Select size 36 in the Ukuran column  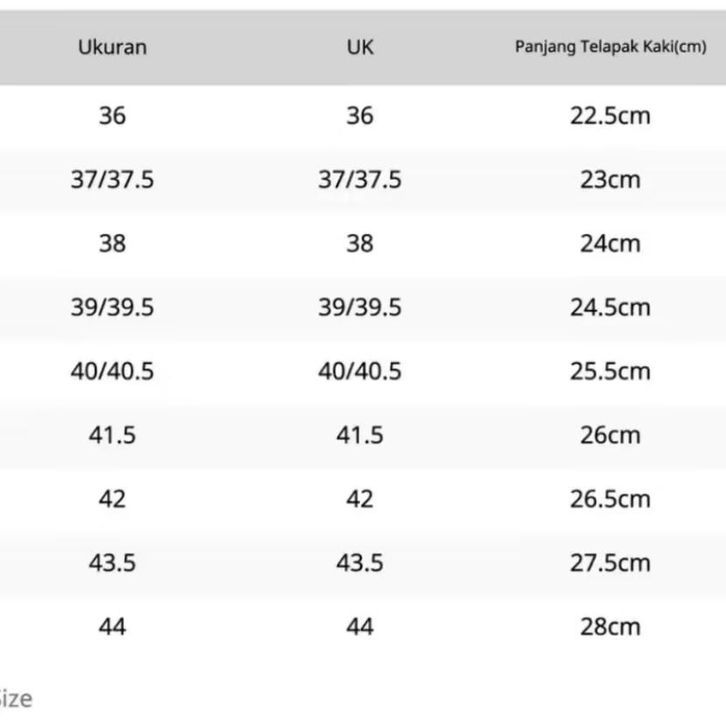112,116
